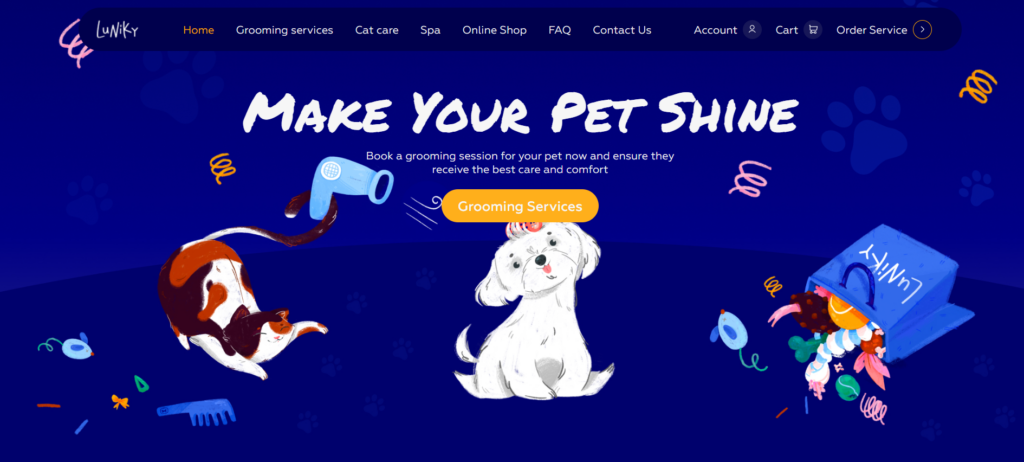Open the FAQ page

click(560, 30)
